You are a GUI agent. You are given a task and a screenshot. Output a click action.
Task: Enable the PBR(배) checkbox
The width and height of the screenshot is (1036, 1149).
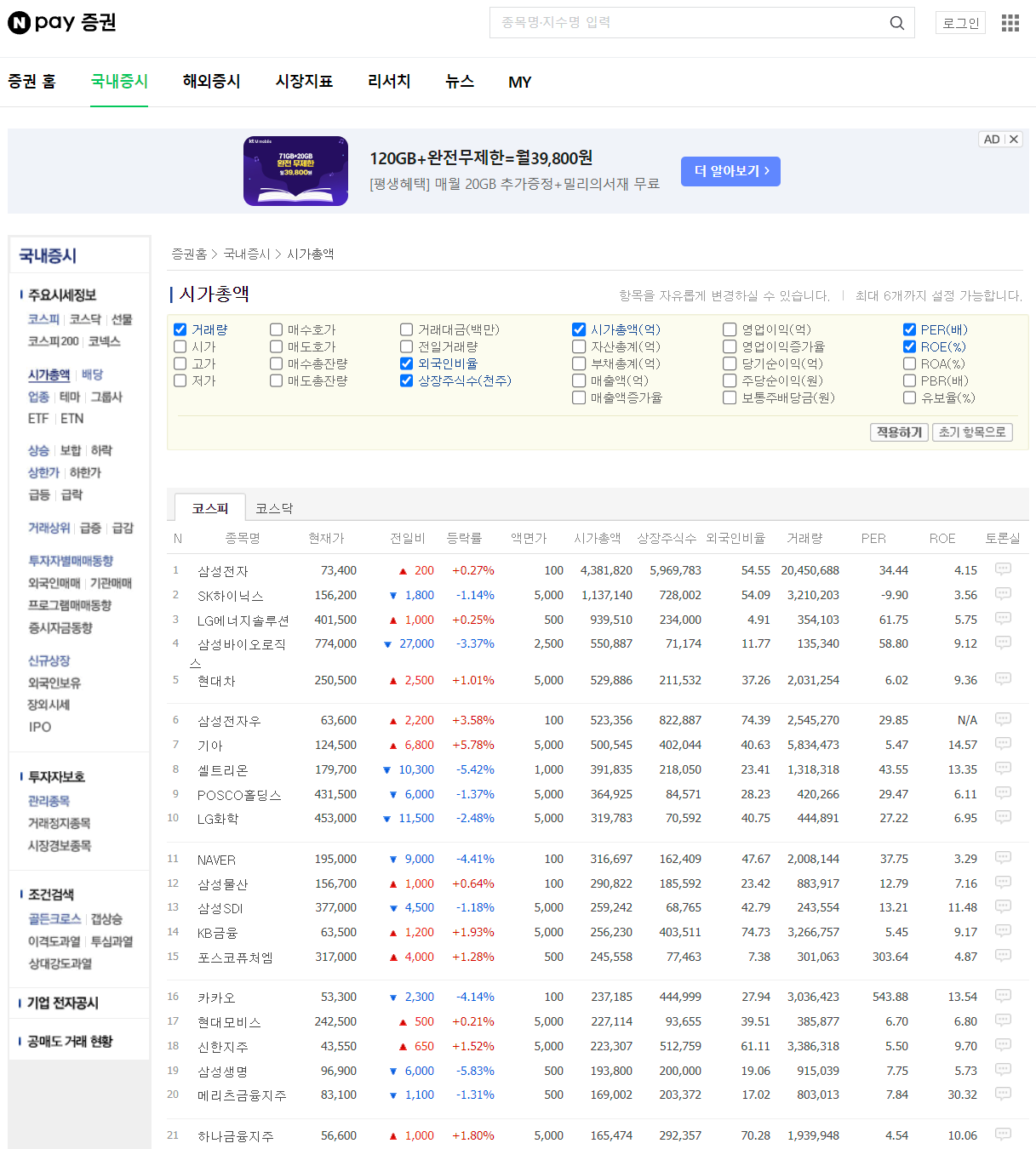click(x=909, y=380)
